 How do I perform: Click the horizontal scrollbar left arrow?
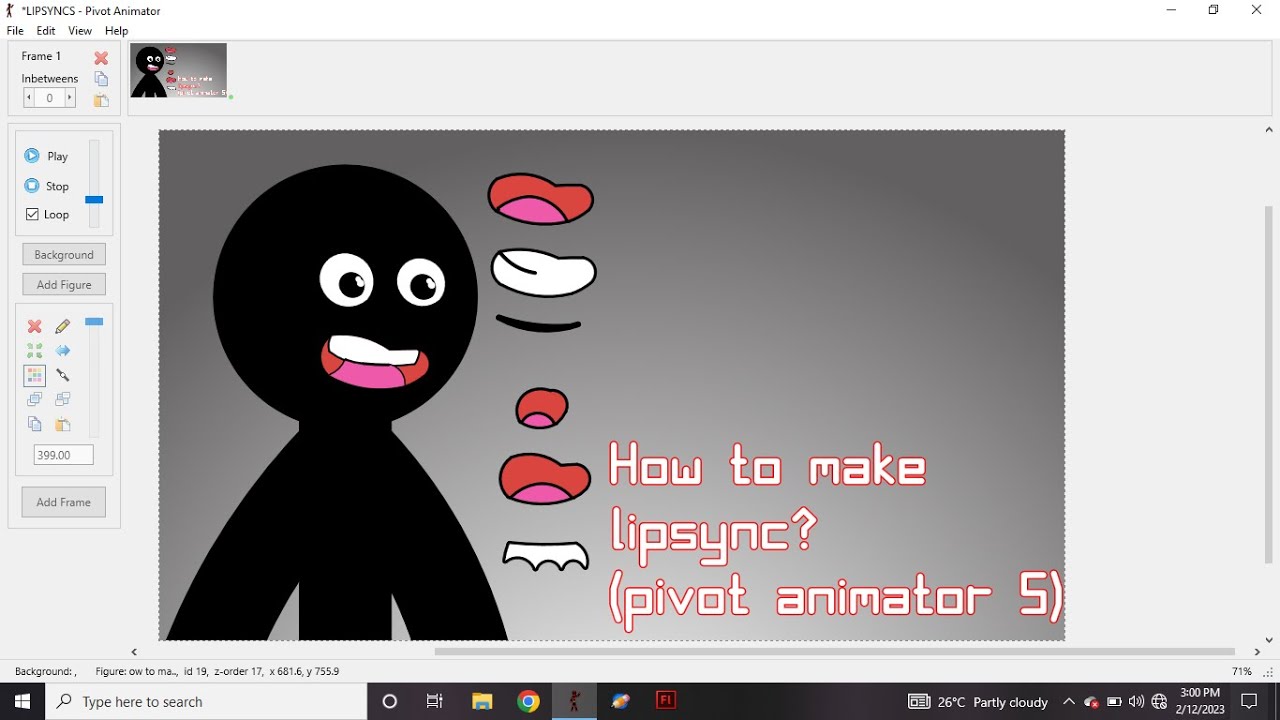coord(135,652)
